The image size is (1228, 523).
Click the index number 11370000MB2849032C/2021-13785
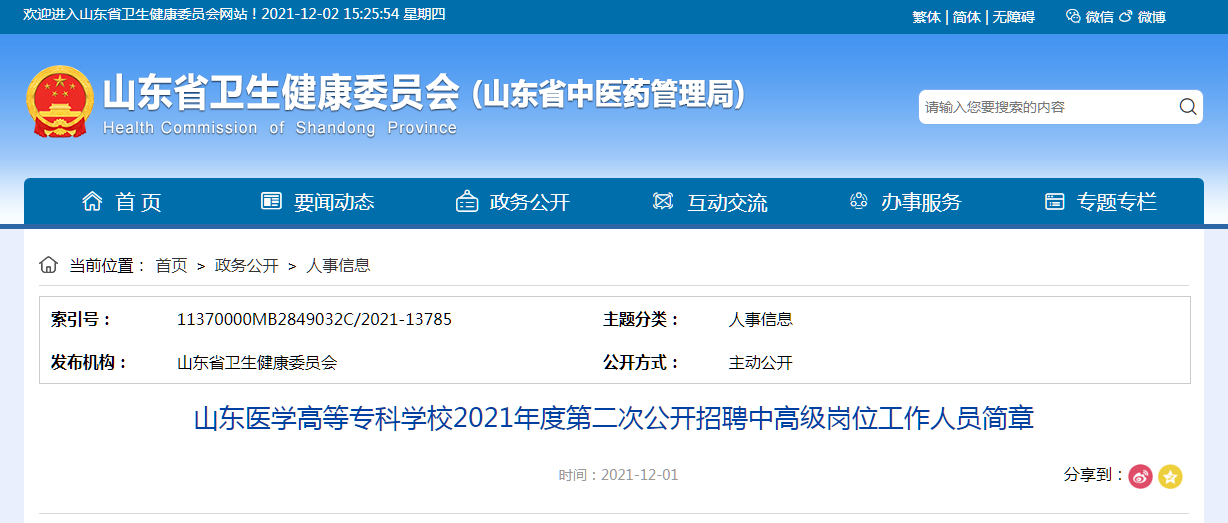click(314, 319)
